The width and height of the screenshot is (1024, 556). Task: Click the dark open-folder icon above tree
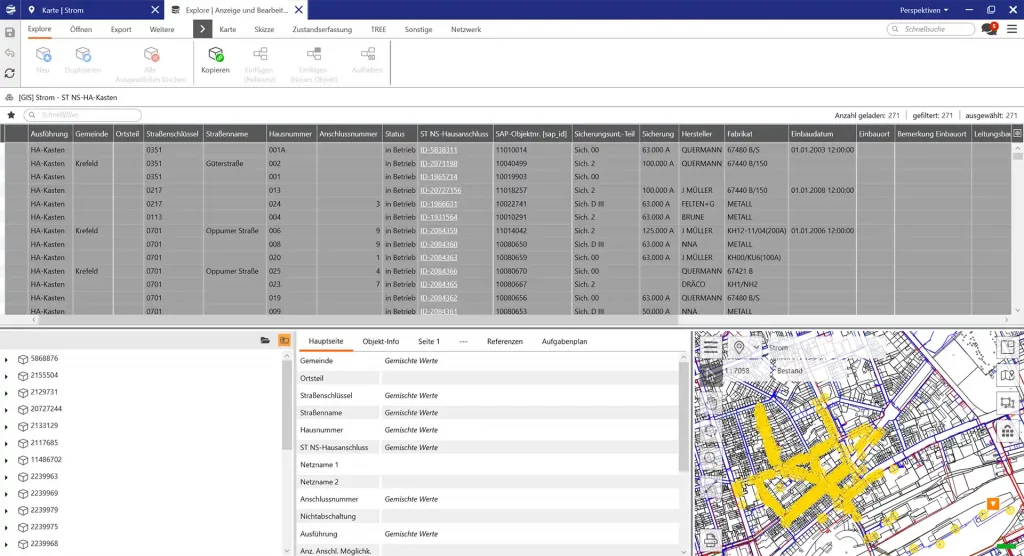(265, 341)
